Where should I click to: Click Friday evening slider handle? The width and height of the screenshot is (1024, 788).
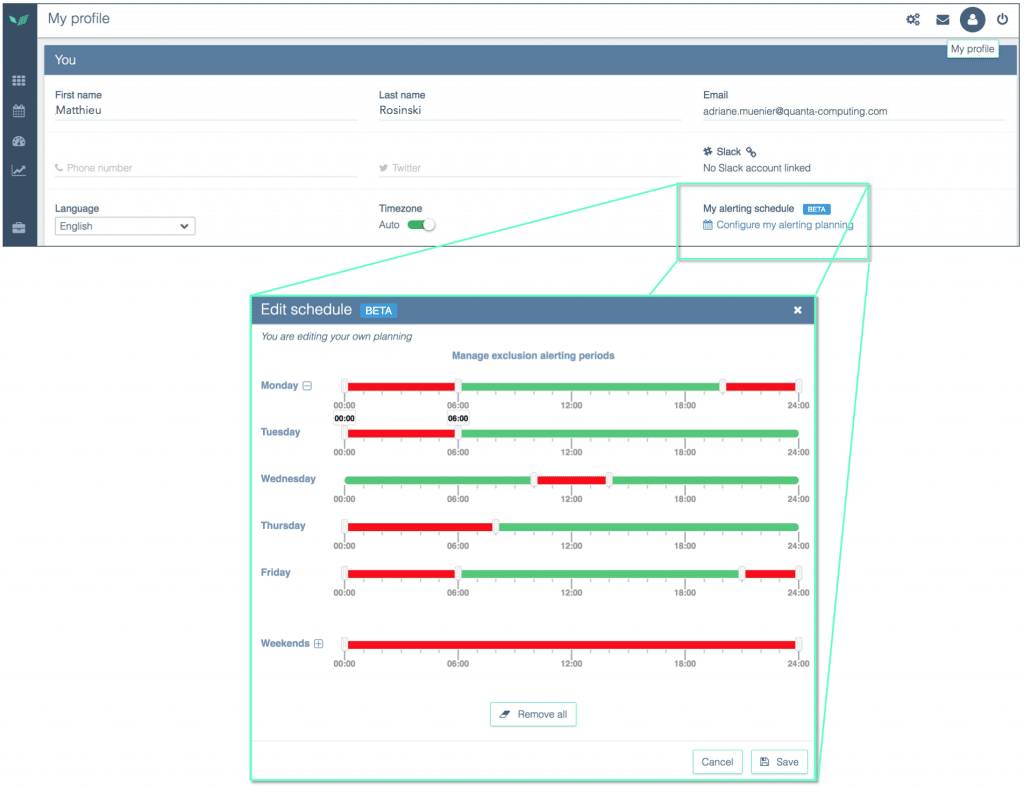[x=742, y=574]
